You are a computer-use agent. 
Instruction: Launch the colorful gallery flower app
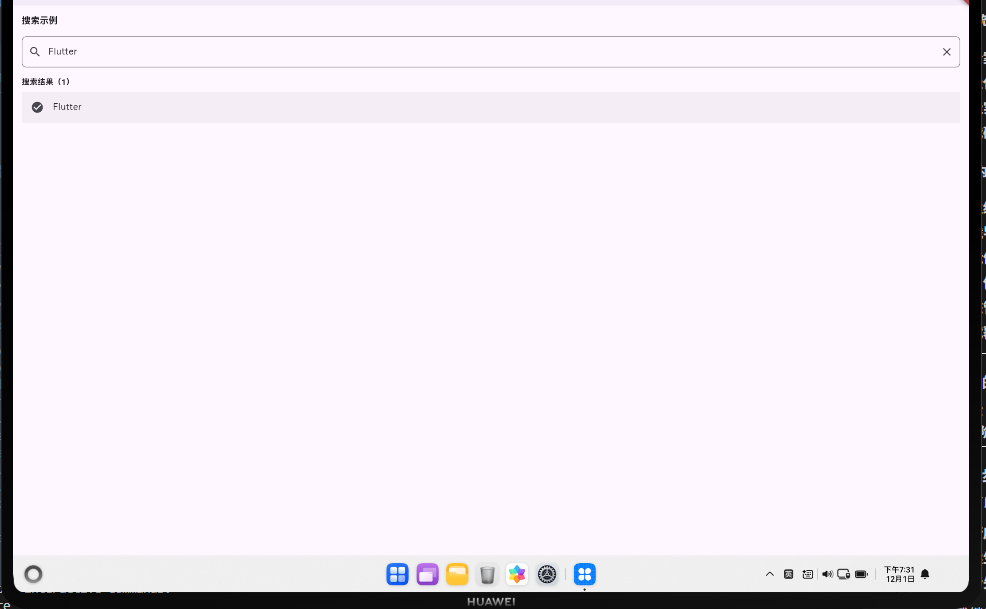(517, 574)
